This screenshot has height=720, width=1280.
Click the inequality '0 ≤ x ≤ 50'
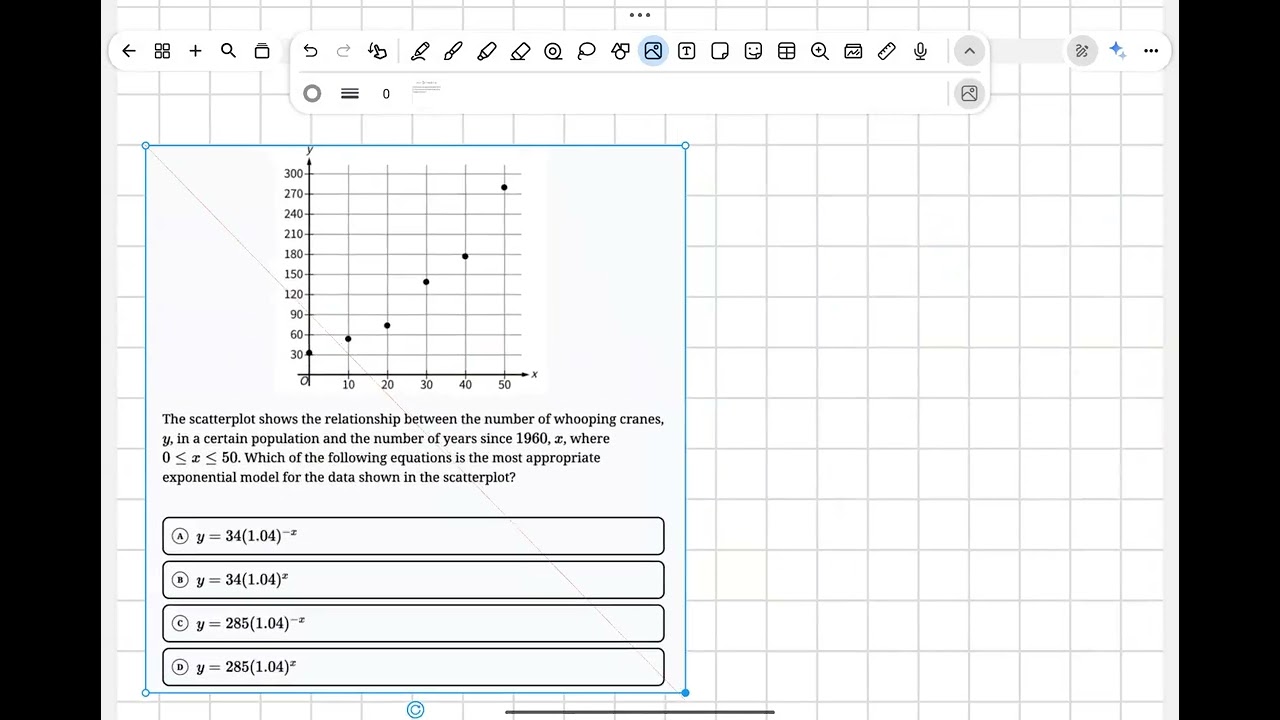pos(201,458)
